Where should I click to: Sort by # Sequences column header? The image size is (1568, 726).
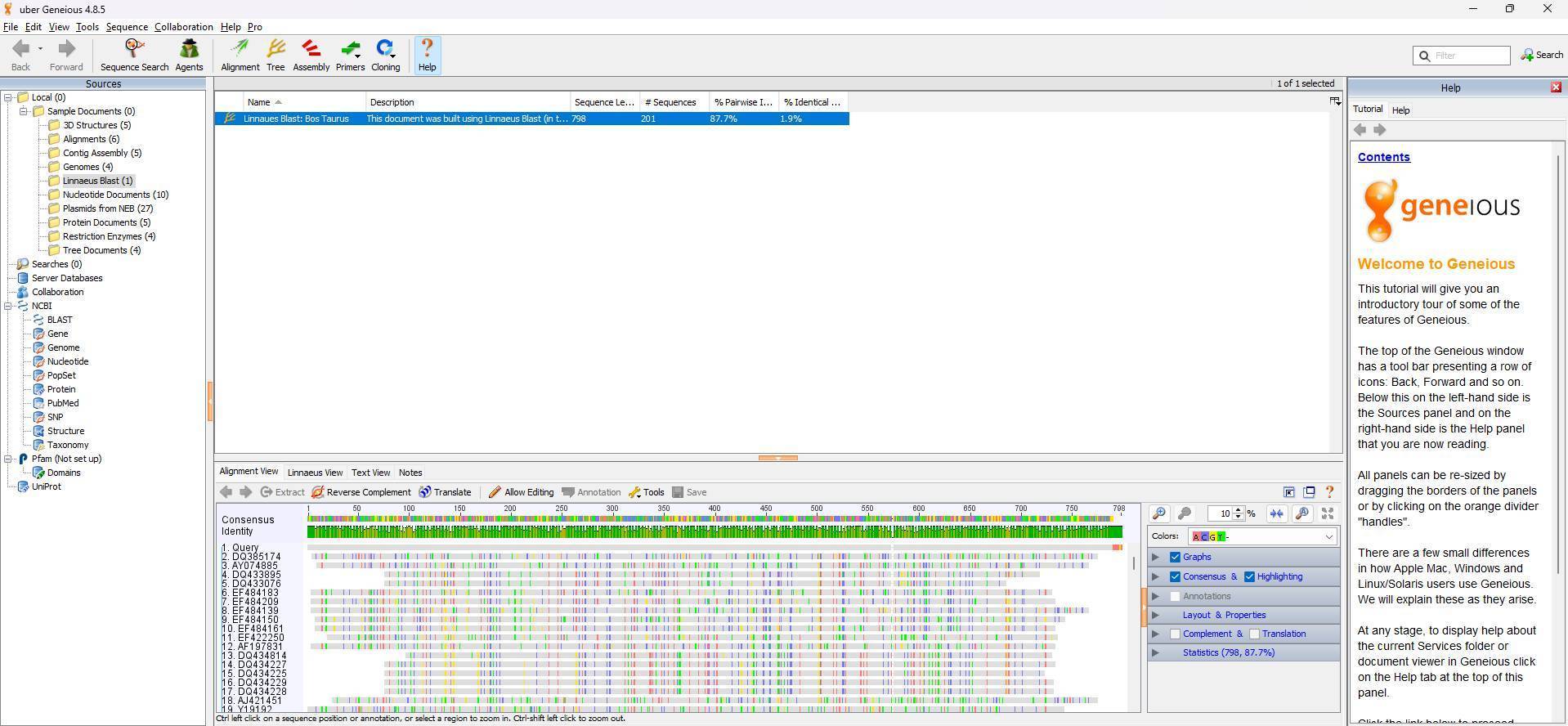[x=674, y=102]
